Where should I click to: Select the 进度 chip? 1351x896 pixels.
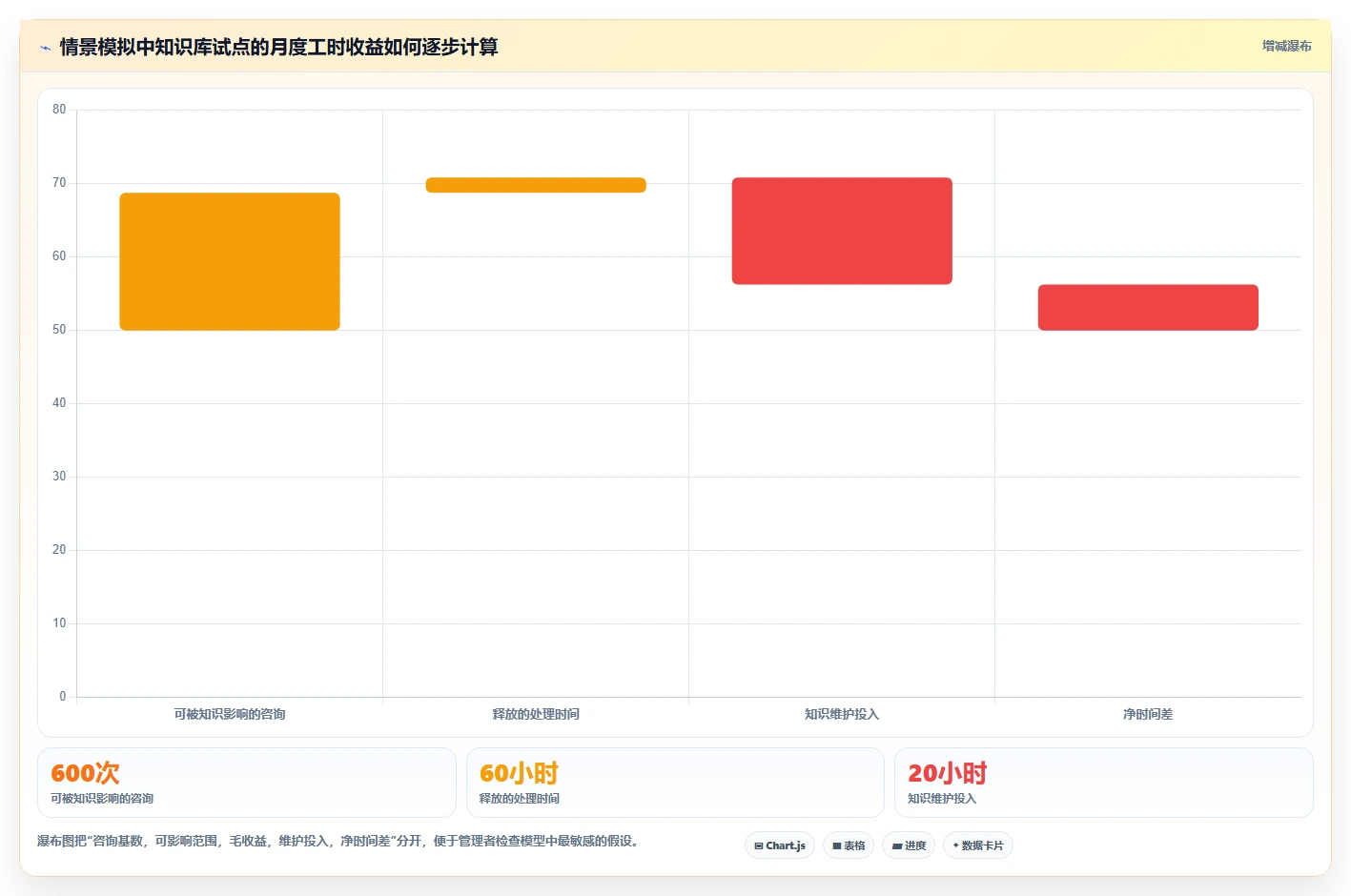pyautogui.click(x=909, y=845)
